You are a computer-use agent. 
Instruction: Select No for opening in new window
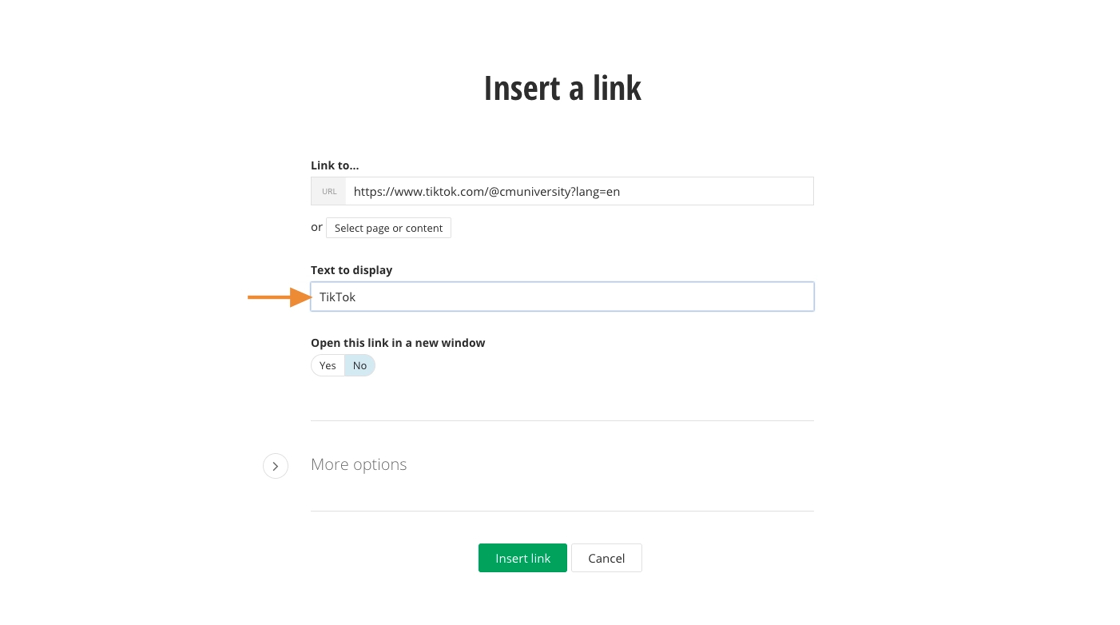click(360, 366)
